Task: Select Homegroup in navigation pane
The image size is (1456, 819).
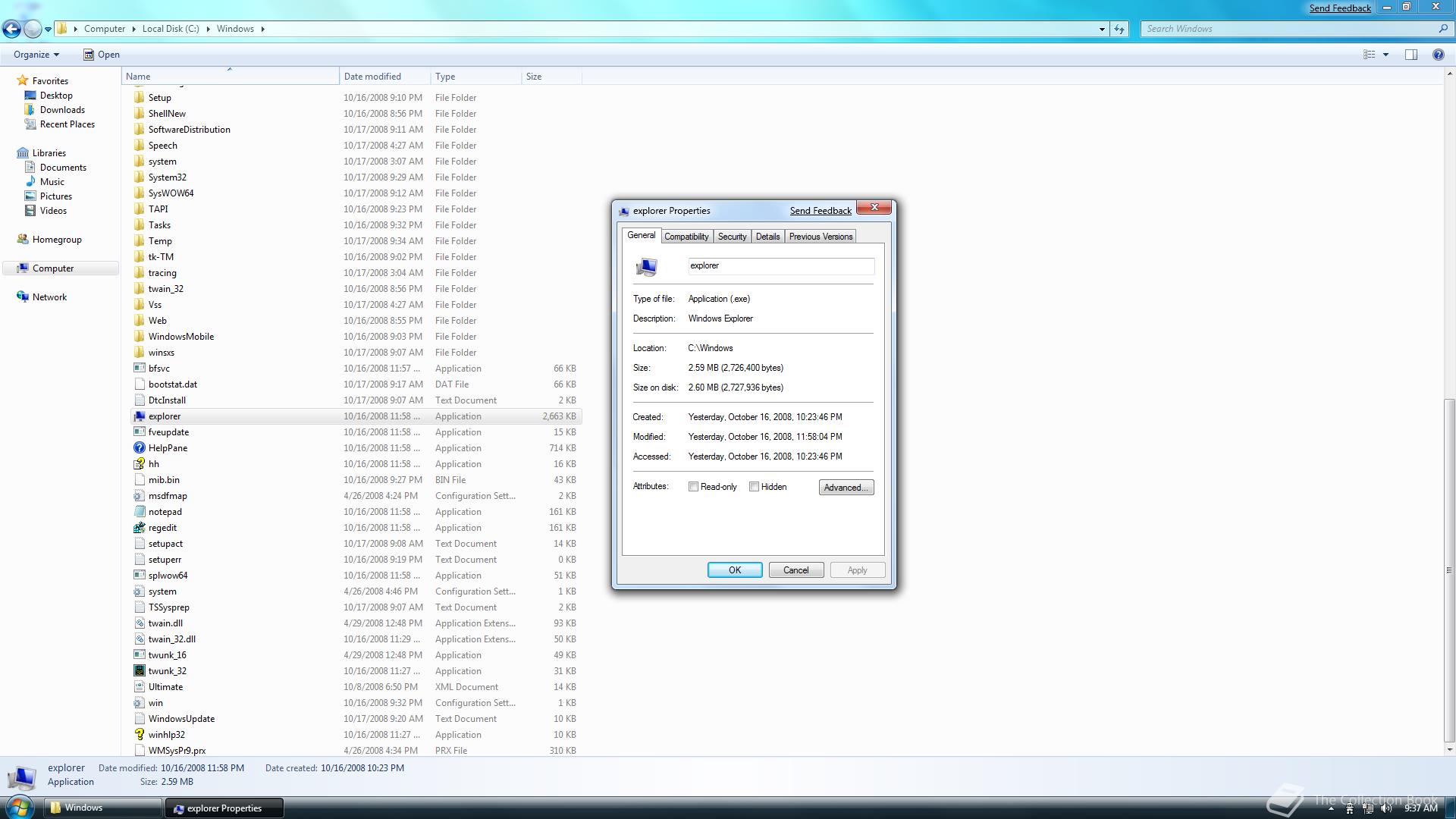Action: point(57,240)
